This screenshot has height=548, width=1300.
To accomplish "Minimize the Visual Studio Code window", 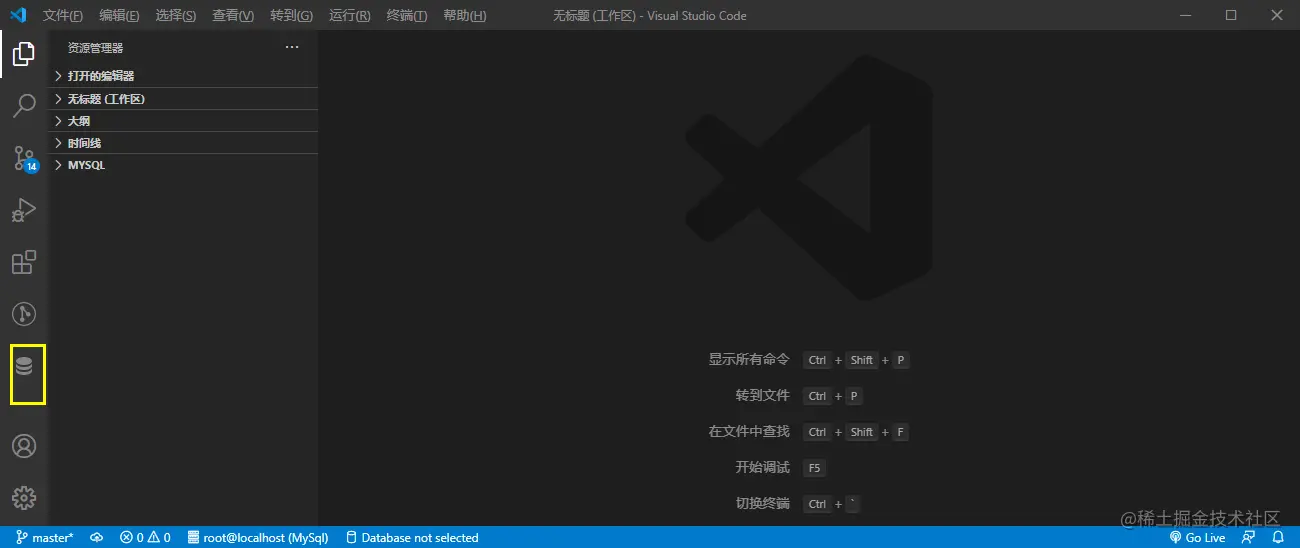I will point(1185,15).
